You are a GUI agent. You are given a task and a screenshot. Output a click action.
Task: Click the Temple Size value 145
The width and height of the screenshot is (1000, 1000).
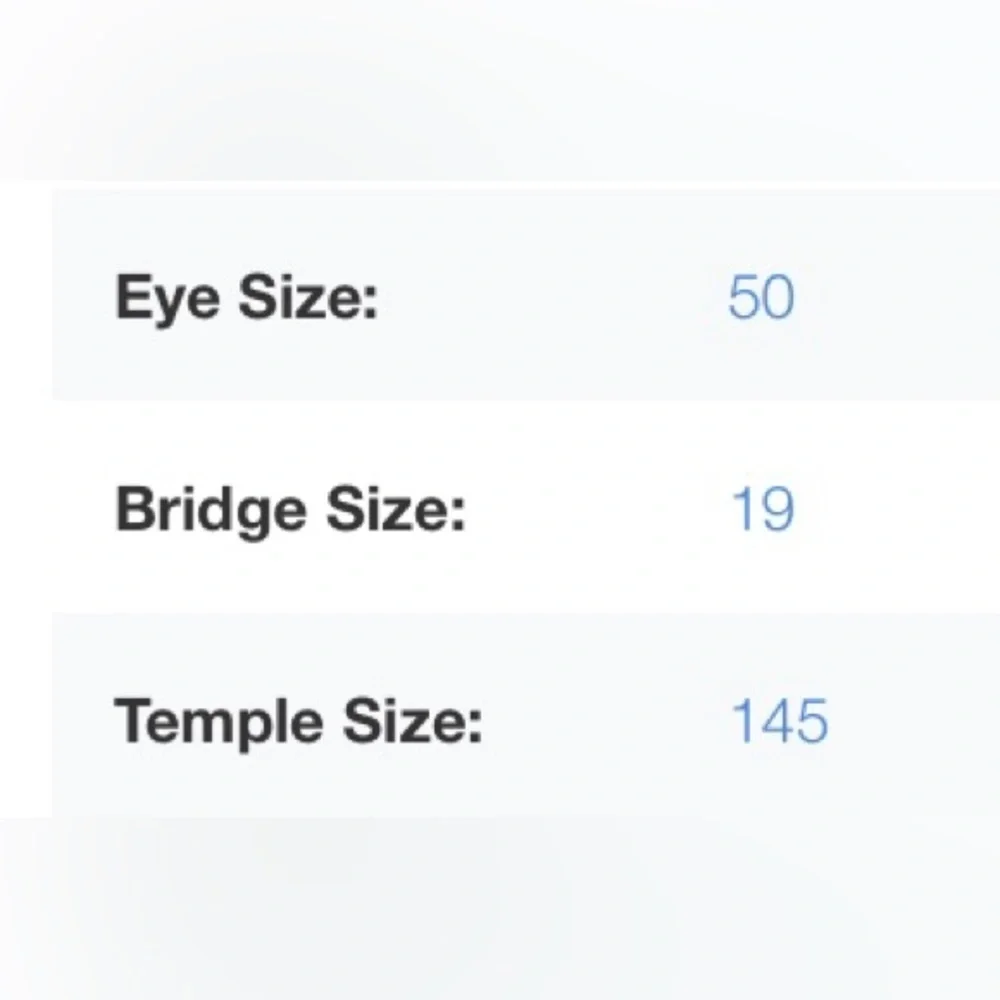(x=780, y=721)
